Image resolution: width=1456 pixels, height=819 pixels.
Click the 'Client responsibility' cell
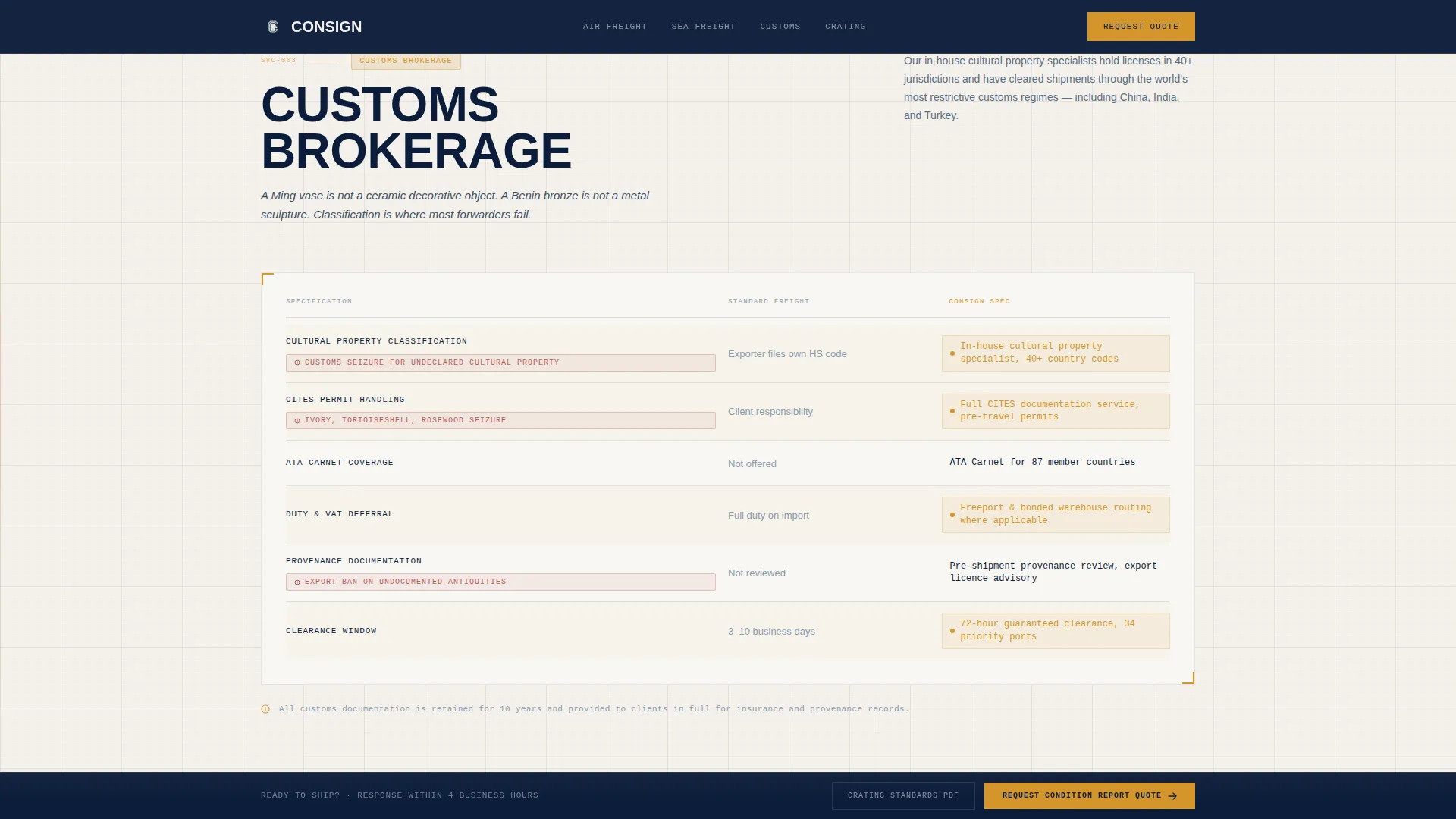tap(770, 412)
